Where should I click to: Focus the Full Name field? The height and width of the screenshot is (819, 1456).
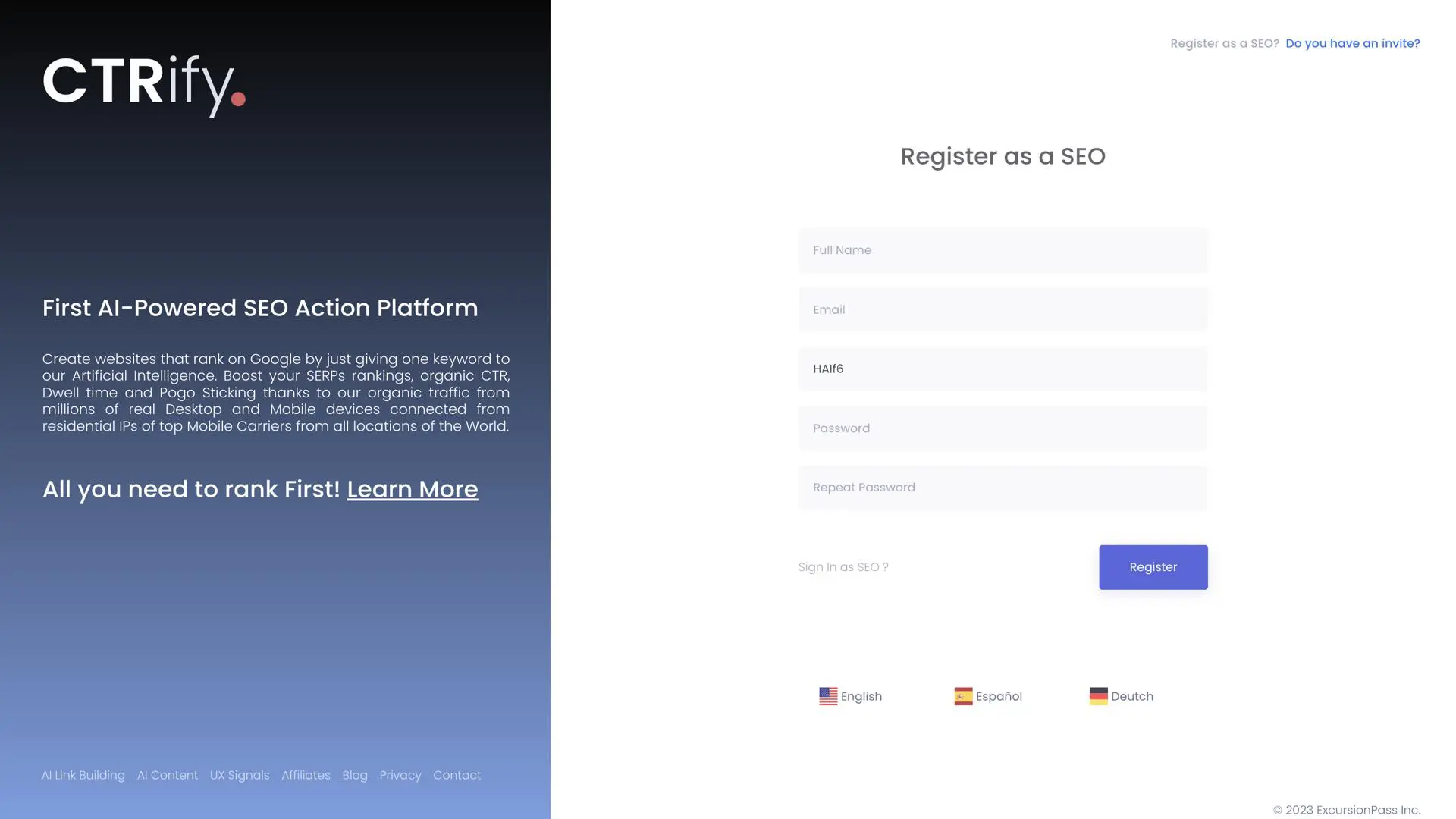(x=1003, y=250)
